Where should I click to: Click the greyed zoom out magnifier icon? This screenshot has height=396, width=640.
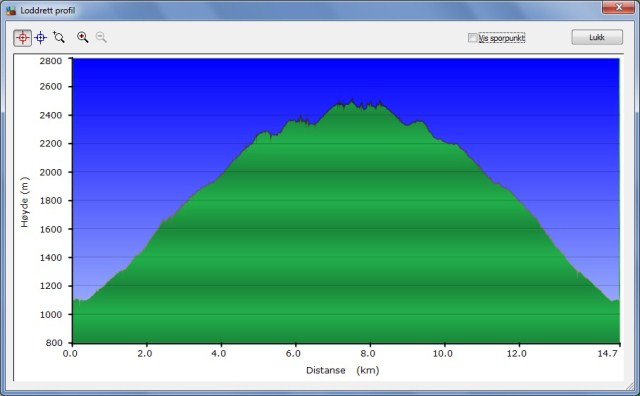pos(101,37)
